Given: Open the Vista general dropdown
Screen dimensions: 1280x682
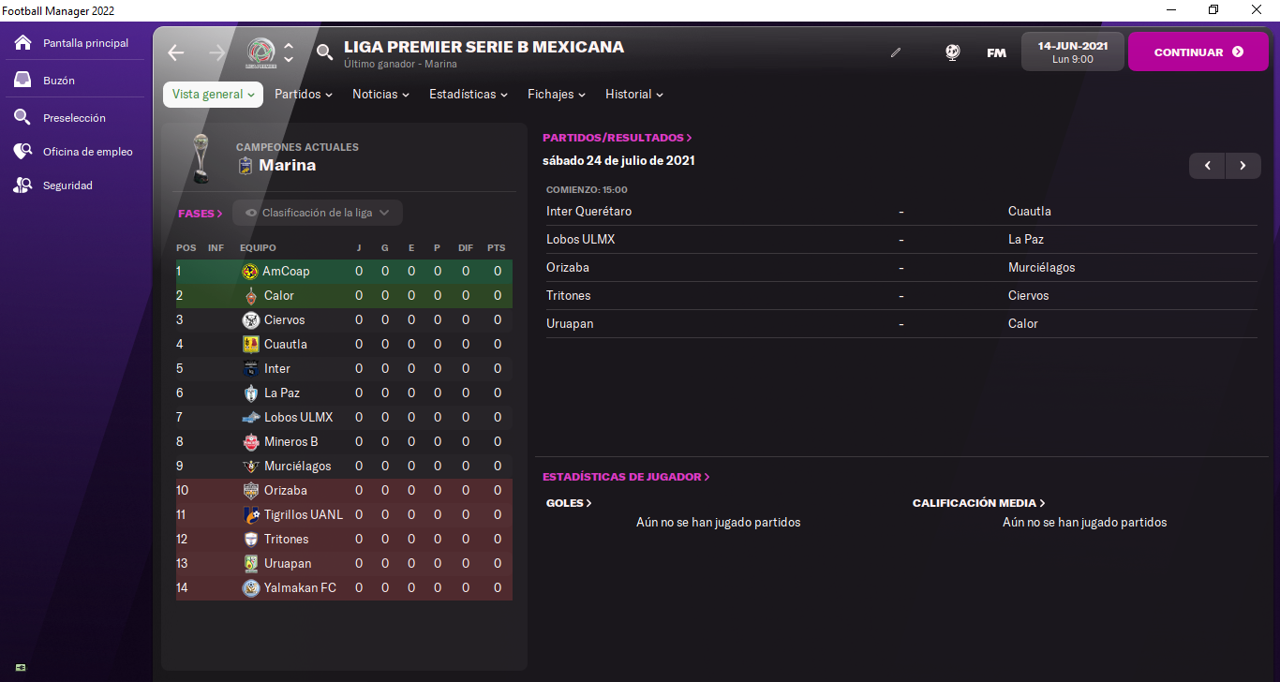Looking at the screenshot, I should (x=213, y=94).
